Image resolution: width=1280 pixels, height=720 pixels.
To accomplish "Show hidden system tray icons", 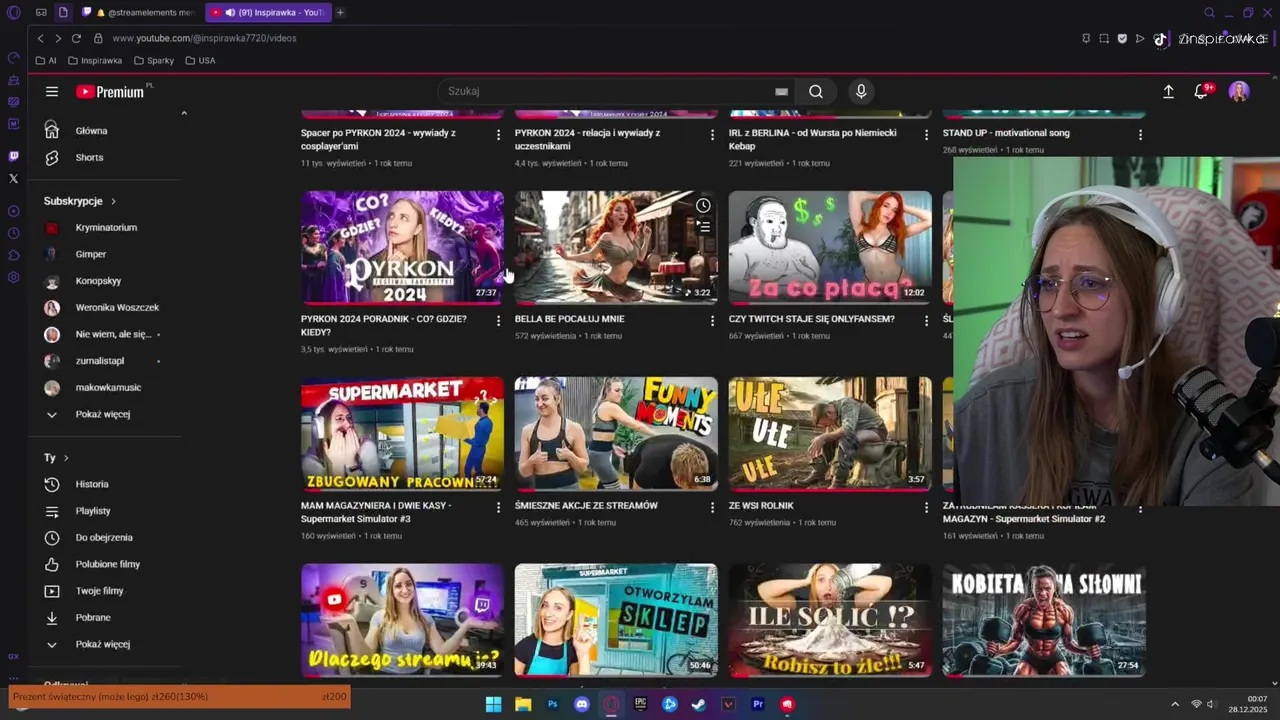I will [x=1175, y=704].
